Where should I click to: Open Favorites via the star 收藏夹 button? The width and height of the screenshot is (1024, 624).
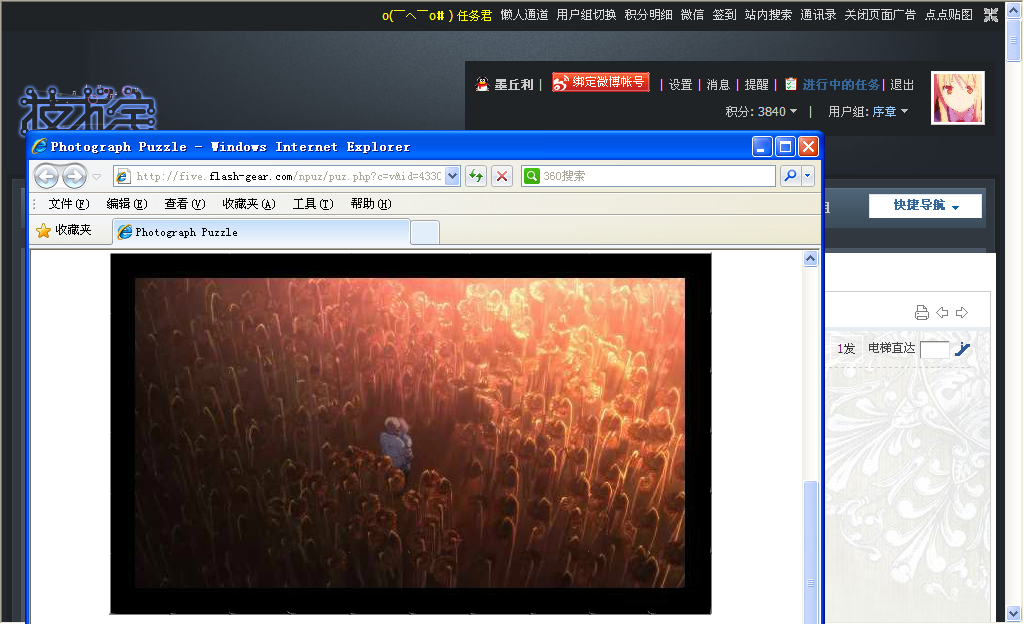64,231
